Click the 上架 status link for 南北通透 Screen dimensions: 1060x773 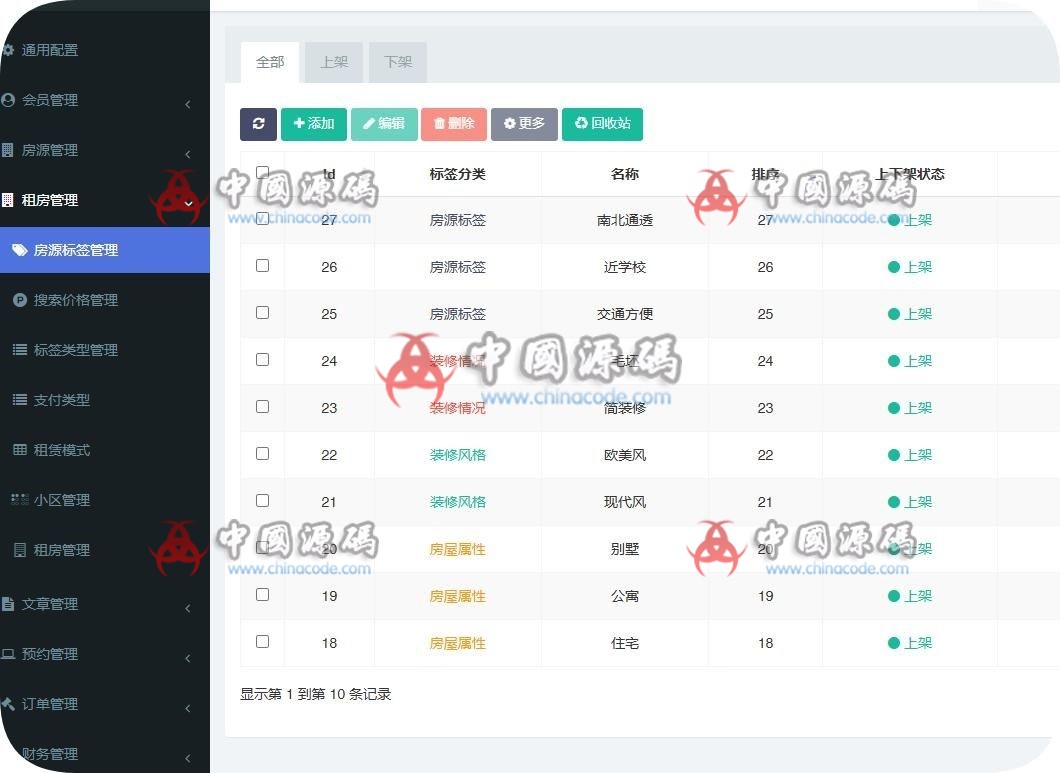point(916,219)
